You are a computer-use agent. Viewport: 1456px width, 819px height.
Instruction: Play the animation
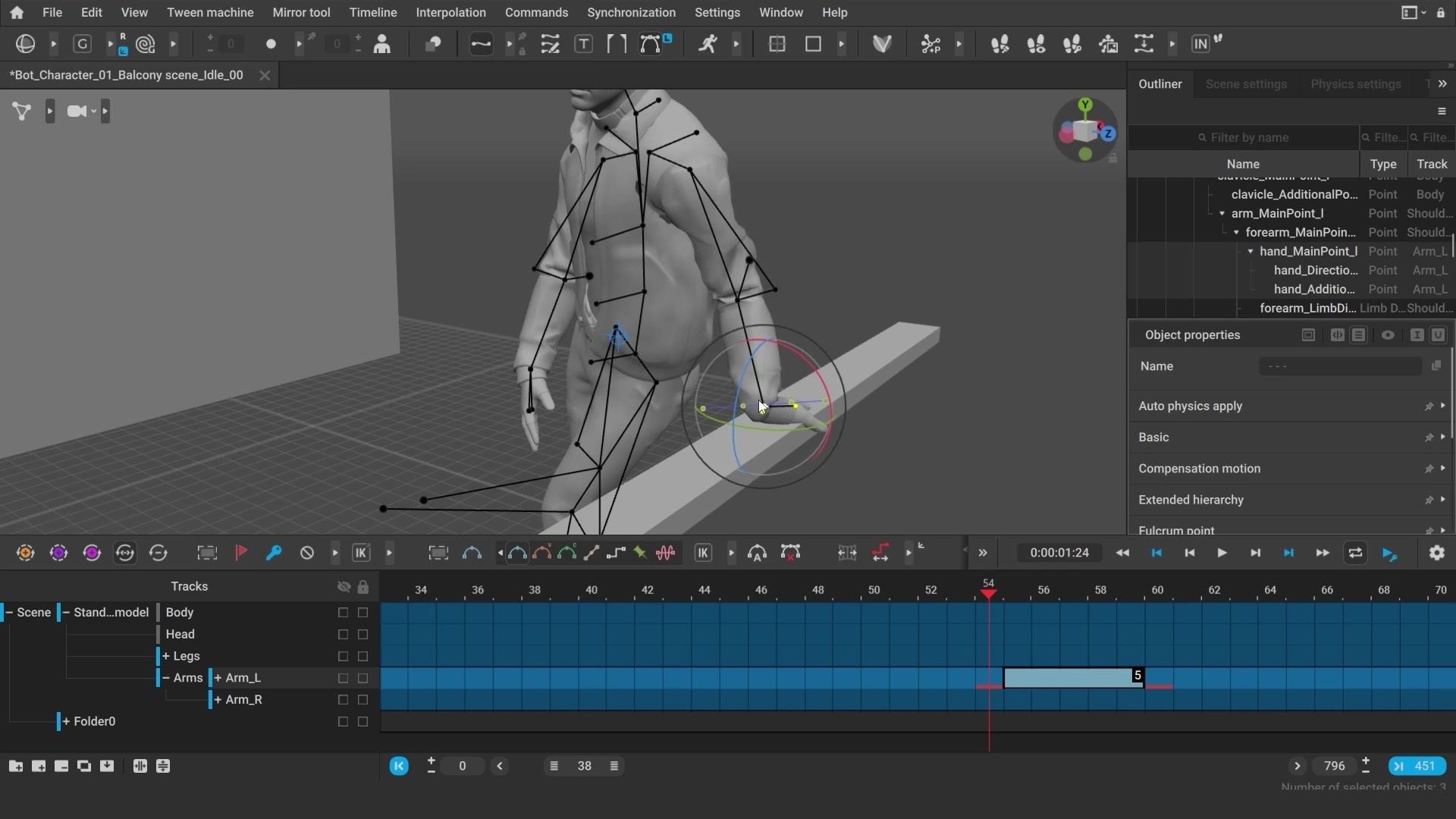pos(1222,553)
